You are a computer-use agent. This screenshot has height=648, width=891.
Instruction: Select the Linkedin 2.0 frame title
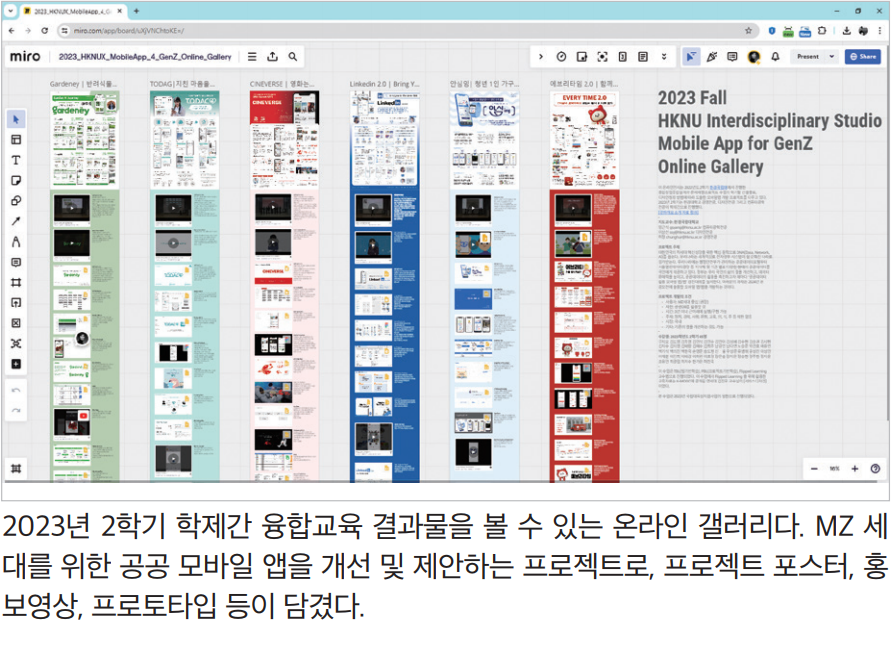384,84
